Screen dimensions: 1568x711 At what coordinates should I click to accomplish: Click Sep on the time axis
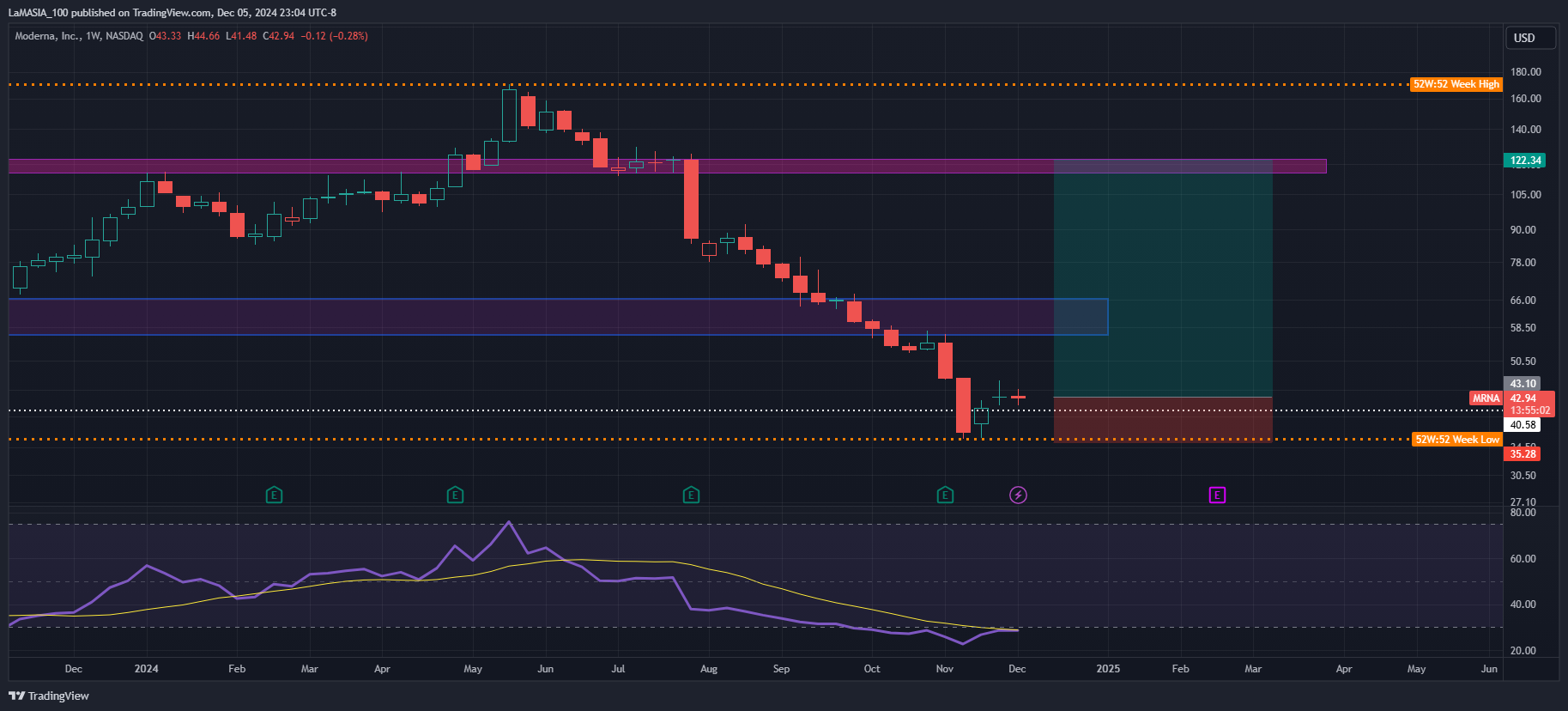tap(781, 669)
